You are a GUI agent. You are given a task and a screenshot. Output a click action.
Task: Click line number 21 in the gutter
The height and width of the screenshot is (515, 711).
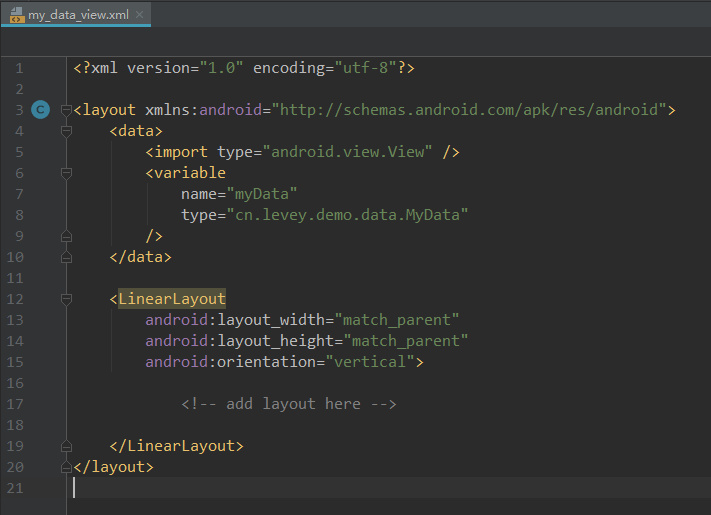point(15,488)
